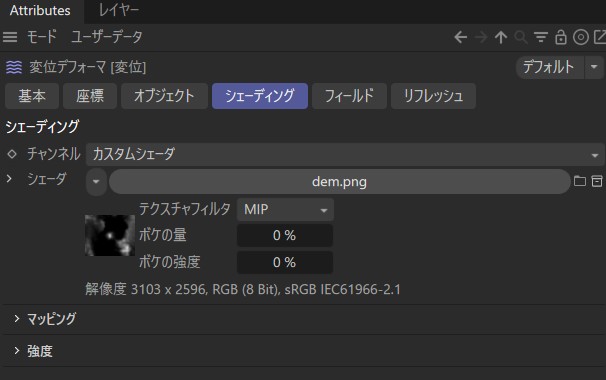Click the テクスチャフィルタ label
This screenshot has width=606, height=380.
click(184, 209)
